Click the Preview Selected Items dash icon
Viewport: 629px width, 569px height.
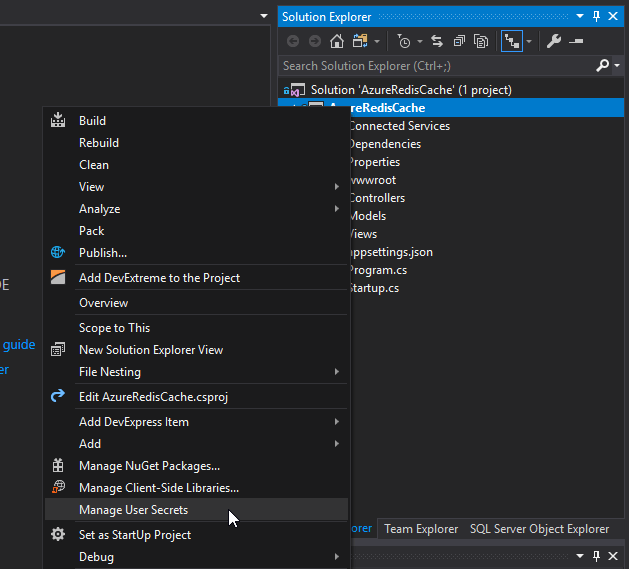tap(577, 41)
